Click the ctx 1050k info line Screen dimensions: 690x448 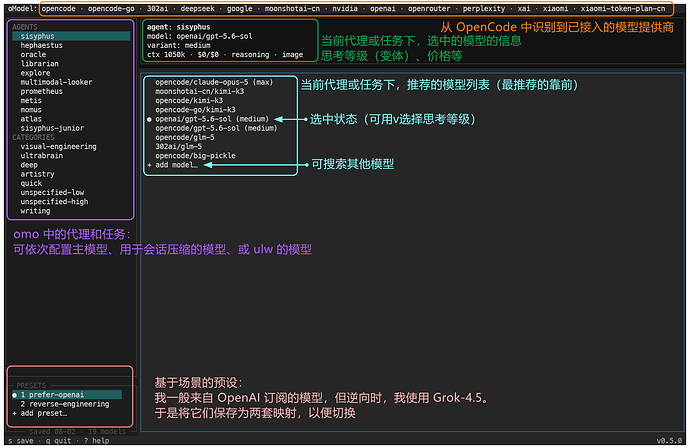[x=225, y=55]
